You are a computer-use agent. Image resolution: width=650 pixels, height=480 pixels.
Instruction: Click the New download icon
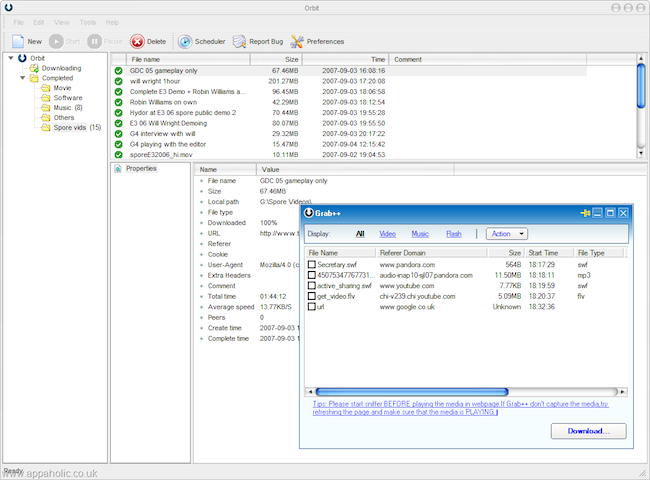tap(18, 41)
